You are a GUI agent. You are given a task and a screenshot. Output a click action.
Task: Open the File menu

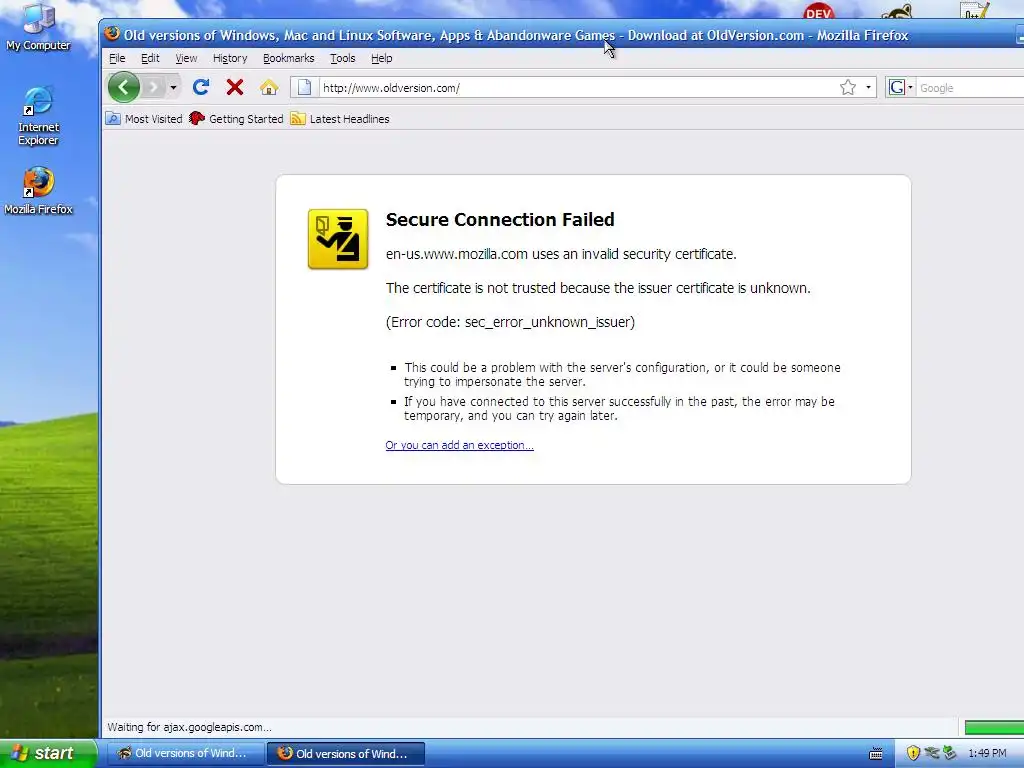pos(117,58)
